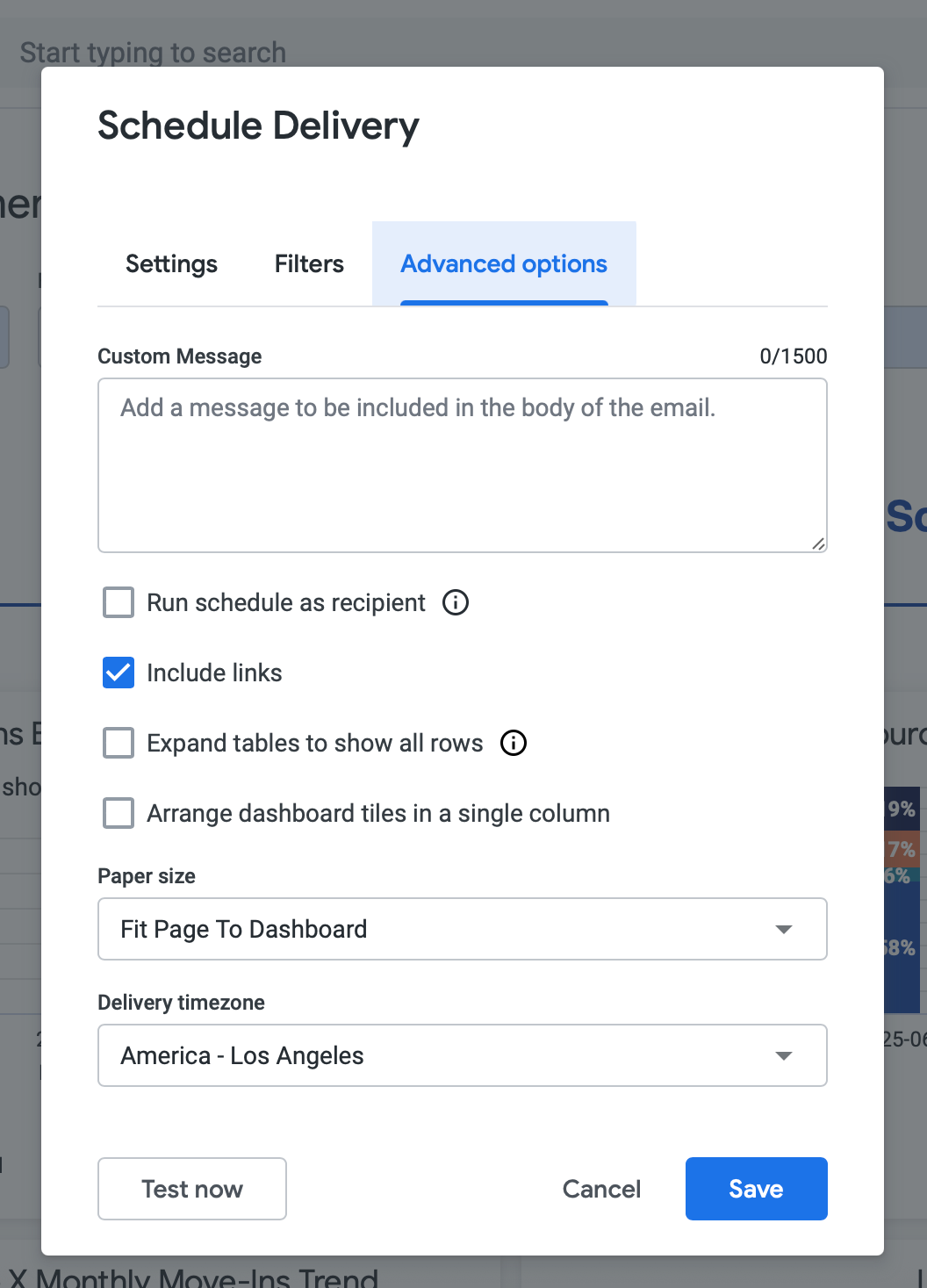Save the schedule delivery settings

[x=756, y=1189]
